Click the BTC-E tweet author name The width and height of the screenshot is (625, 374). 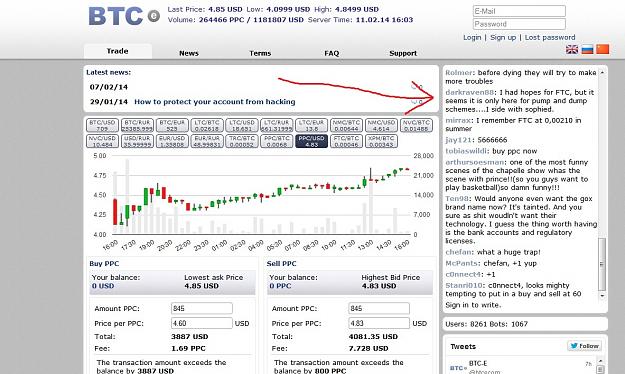pyautogui.click(x=478, y=363)
